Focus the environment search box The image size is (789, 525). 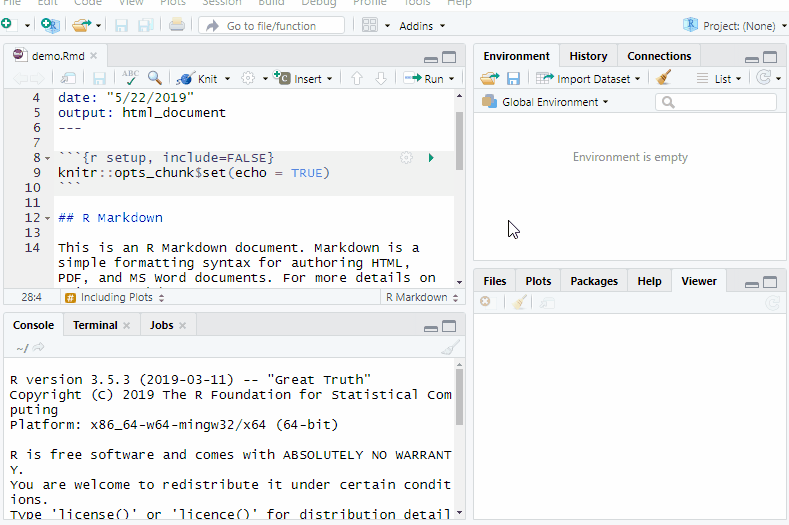coord(716,102)
